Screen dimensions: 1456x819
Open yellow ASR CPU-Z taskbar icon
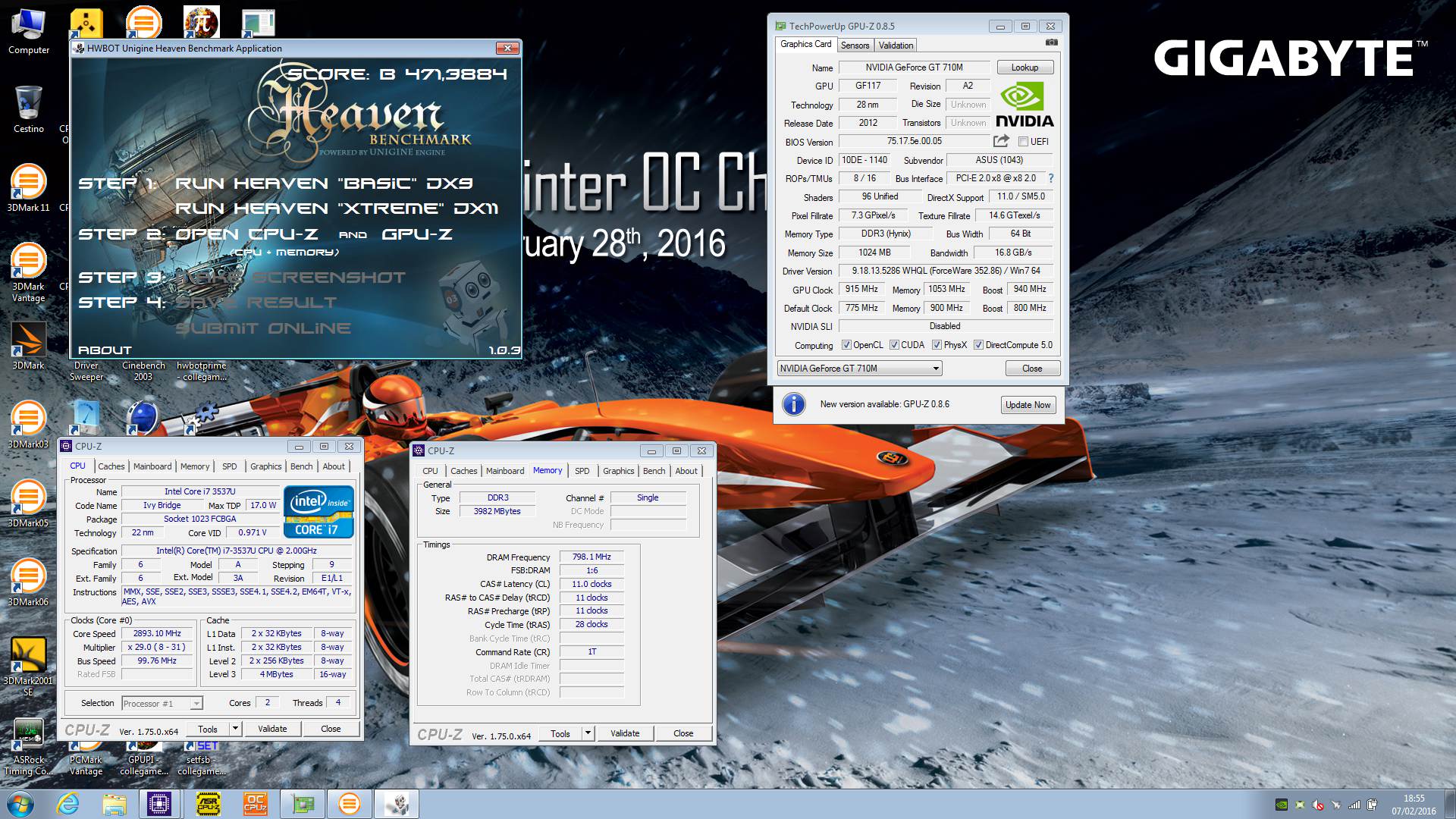(208, 804)
